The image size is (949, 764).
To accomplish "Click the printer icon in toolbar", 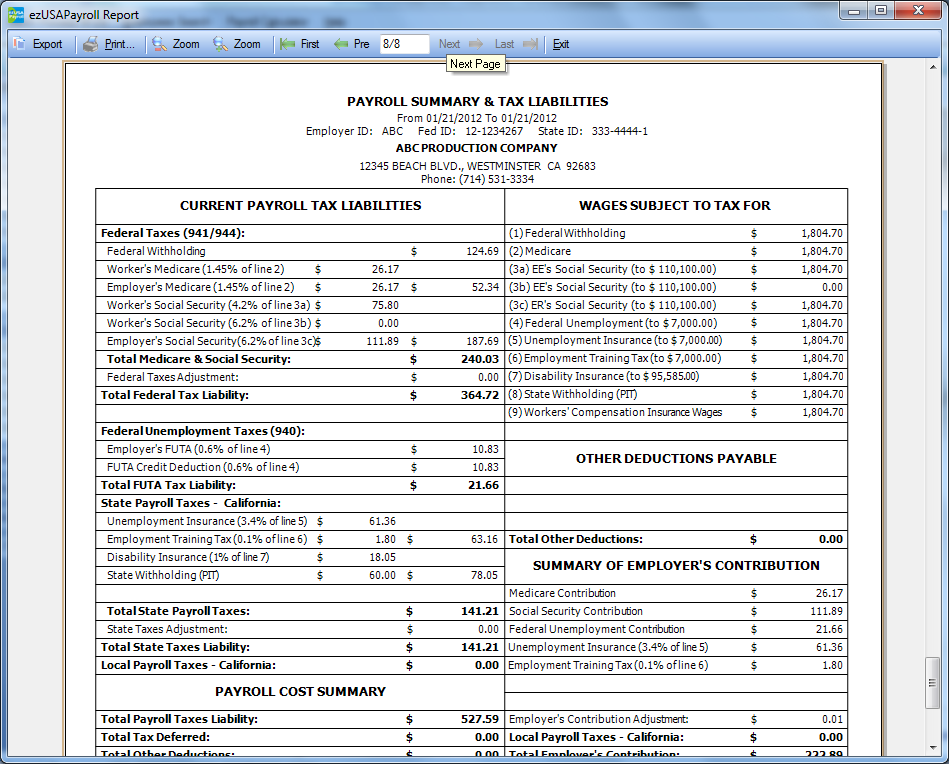I will pos(91,44).
